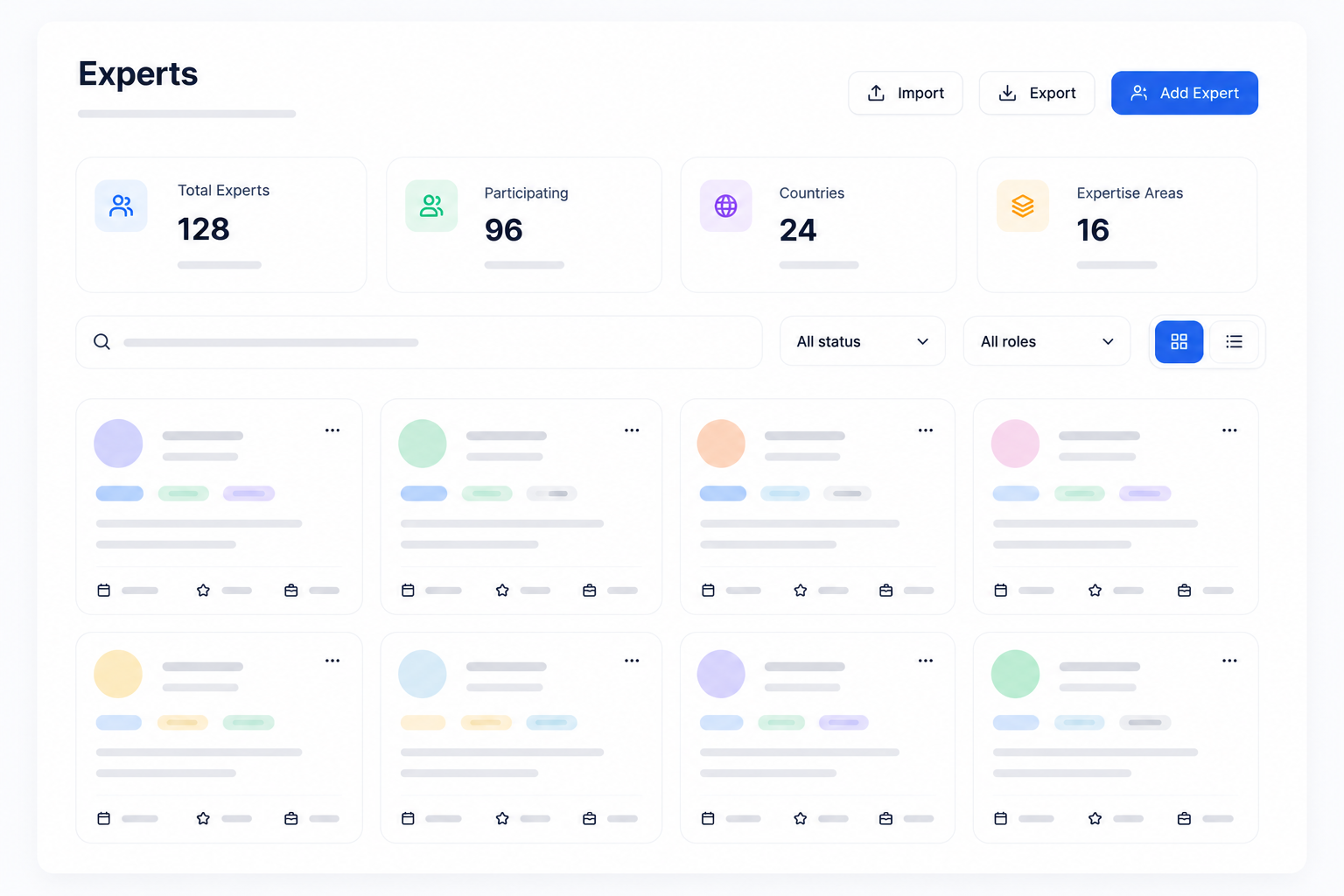Click the Import button
The width and height of the screenshot is (1344, 896).
point(905,93)
